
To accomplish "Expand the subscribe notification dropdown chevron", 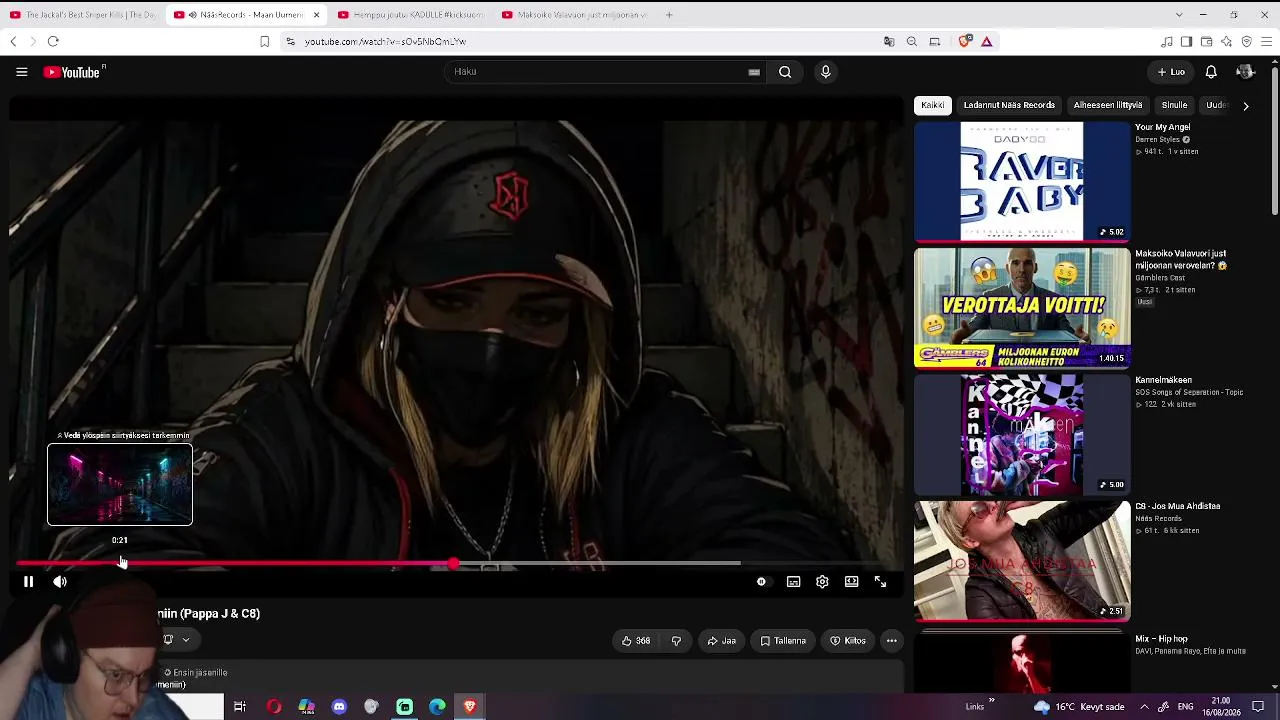I will pos(185,640).
